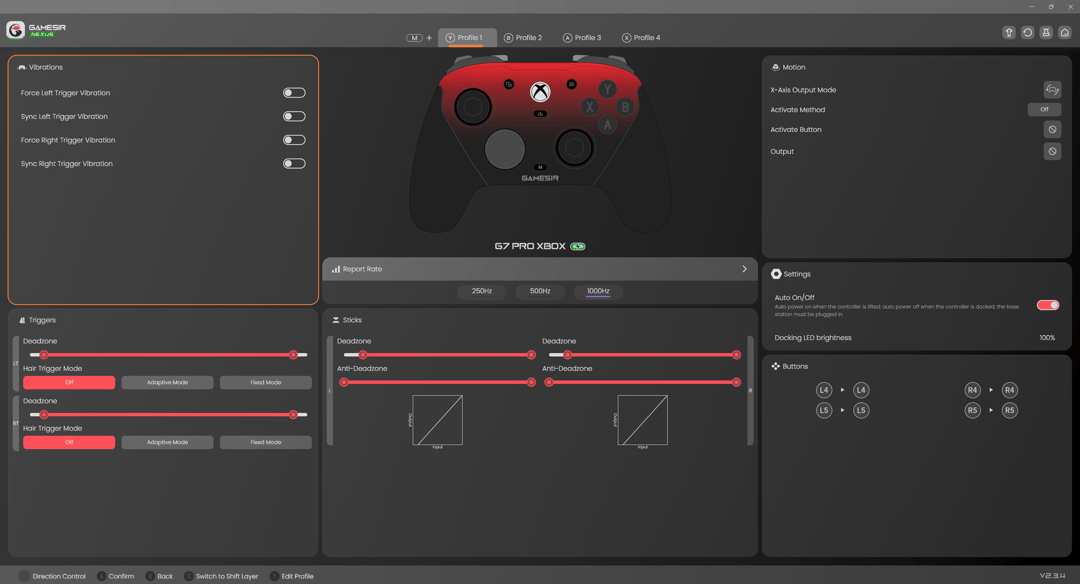1080x584 pixels.
Task: Open the Activate Method Off dropdown
Action: tap(1044, 110)
